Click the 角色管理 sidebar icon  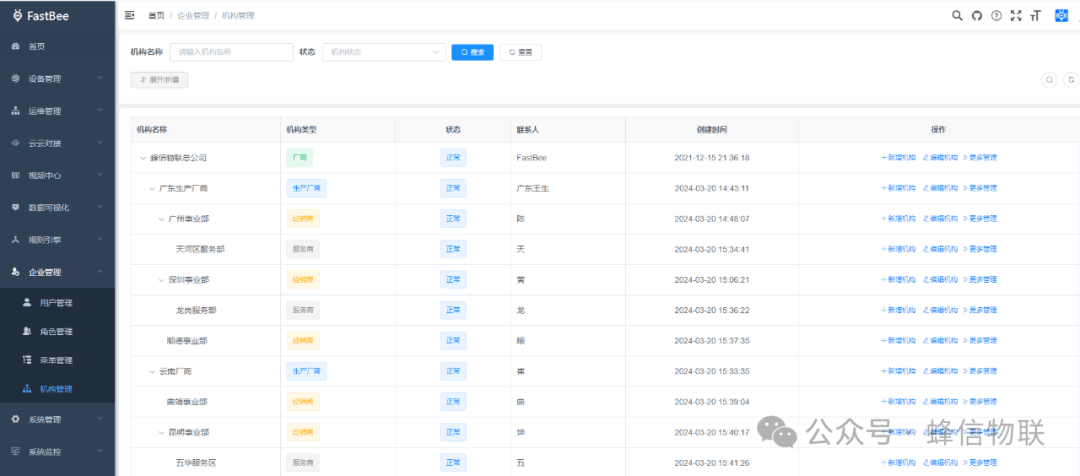pos(27,331)
